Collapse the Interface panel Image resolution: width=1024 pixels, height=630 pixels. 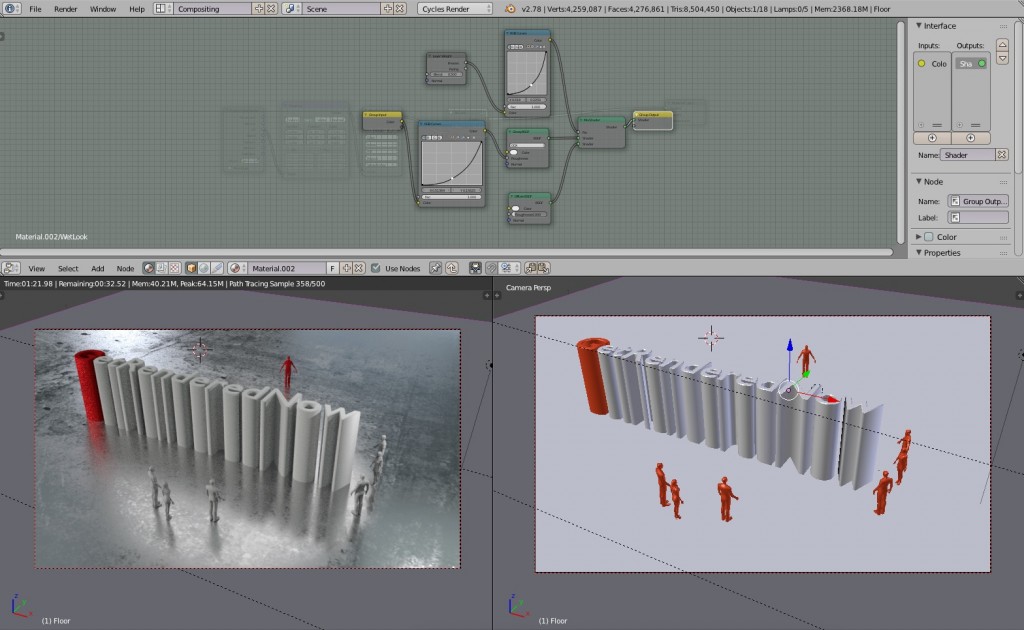919,26
